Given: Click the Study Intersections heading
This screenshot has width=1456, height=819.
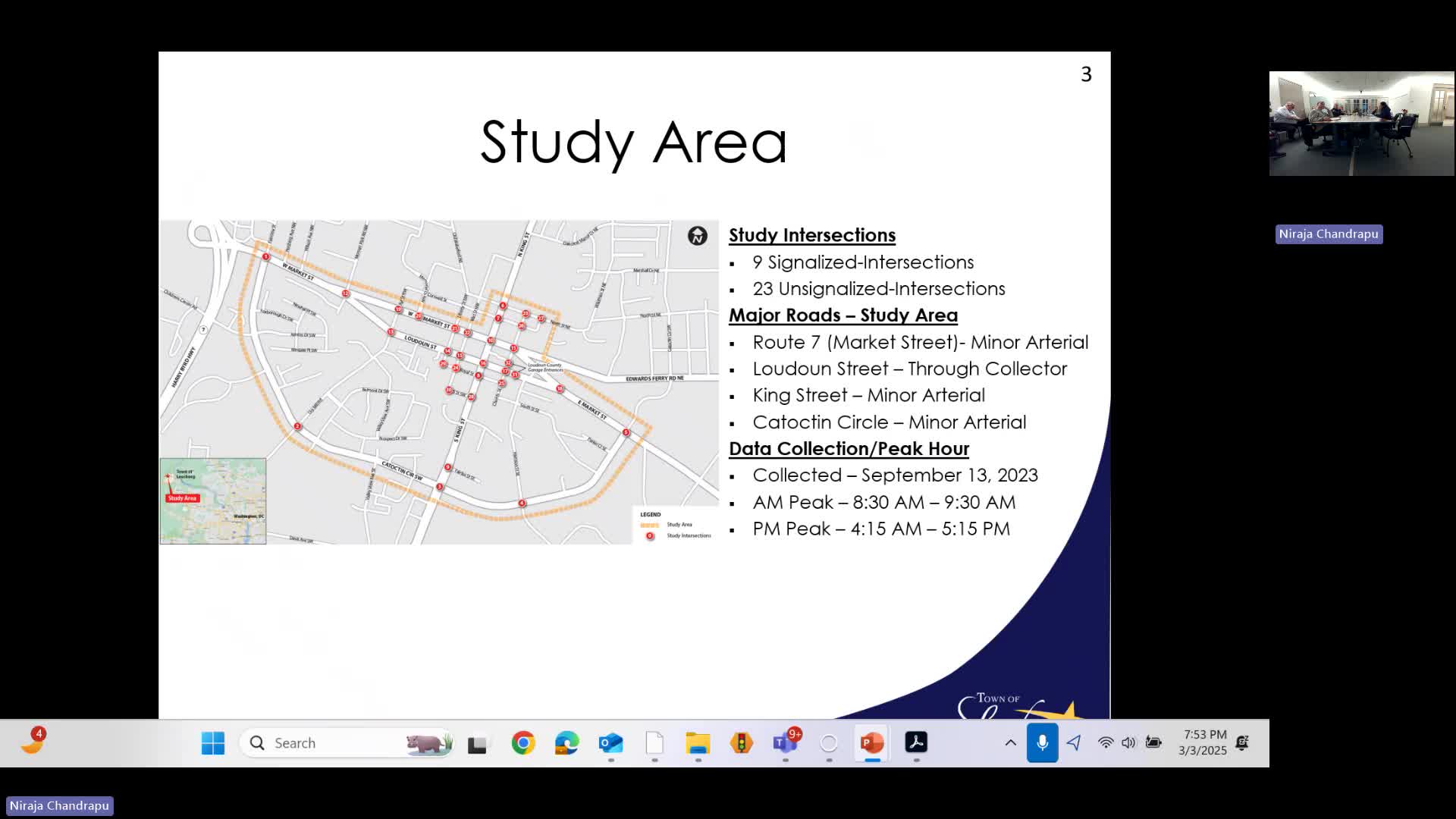Looking at the screenshot, I should [812, 235].
